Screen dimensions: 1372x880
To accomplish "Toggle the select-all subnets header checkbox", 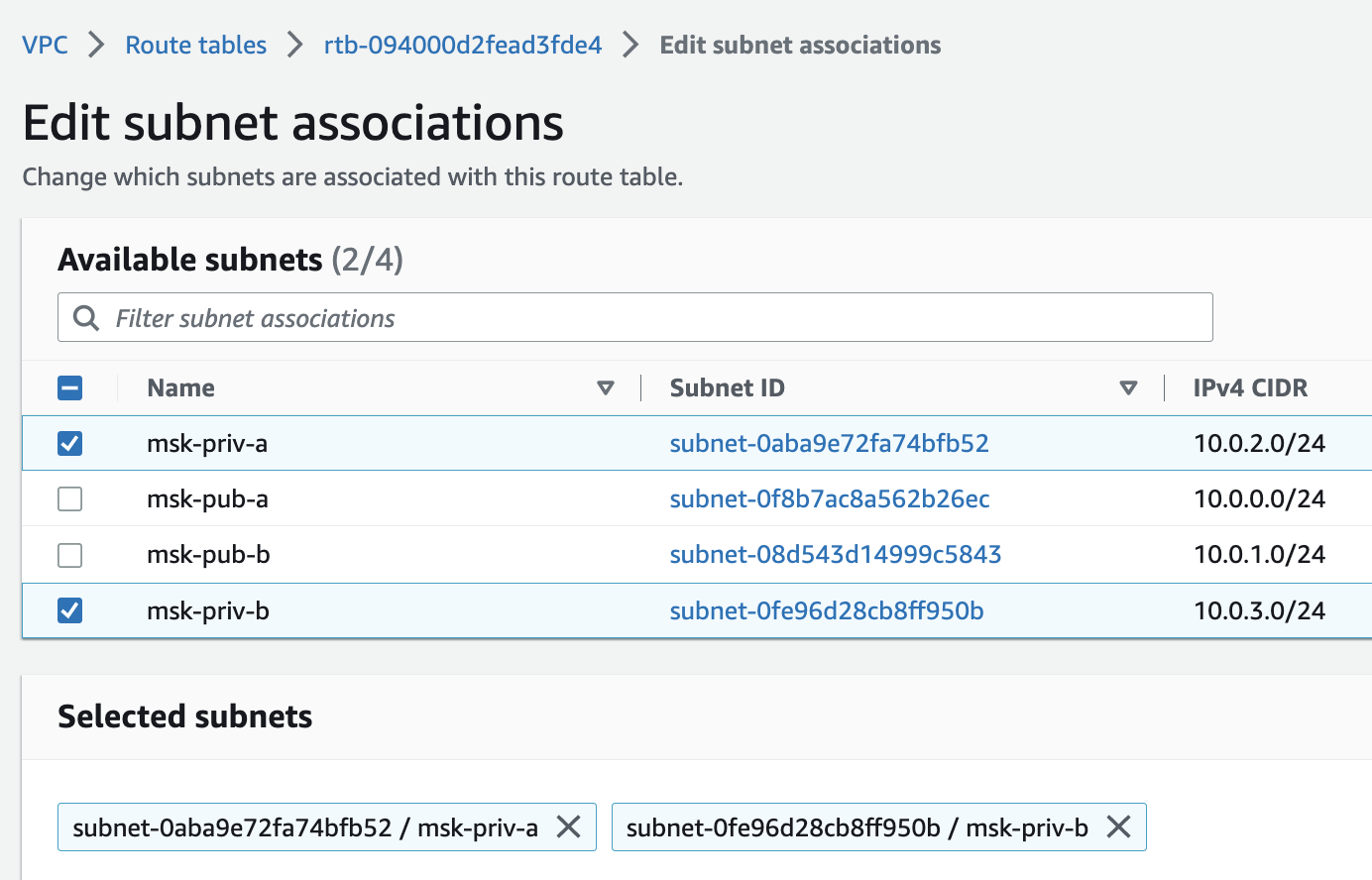I will coord(70,388).
